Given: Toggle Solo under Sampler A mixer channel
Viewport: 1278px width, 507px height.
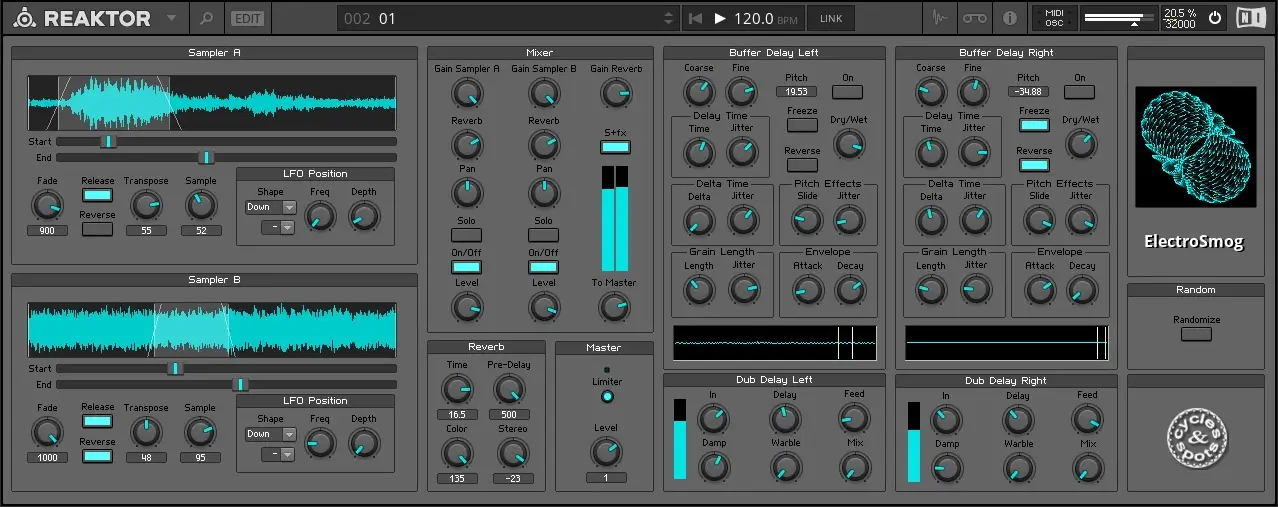Looking at the screenshot, I should point(467,235).
